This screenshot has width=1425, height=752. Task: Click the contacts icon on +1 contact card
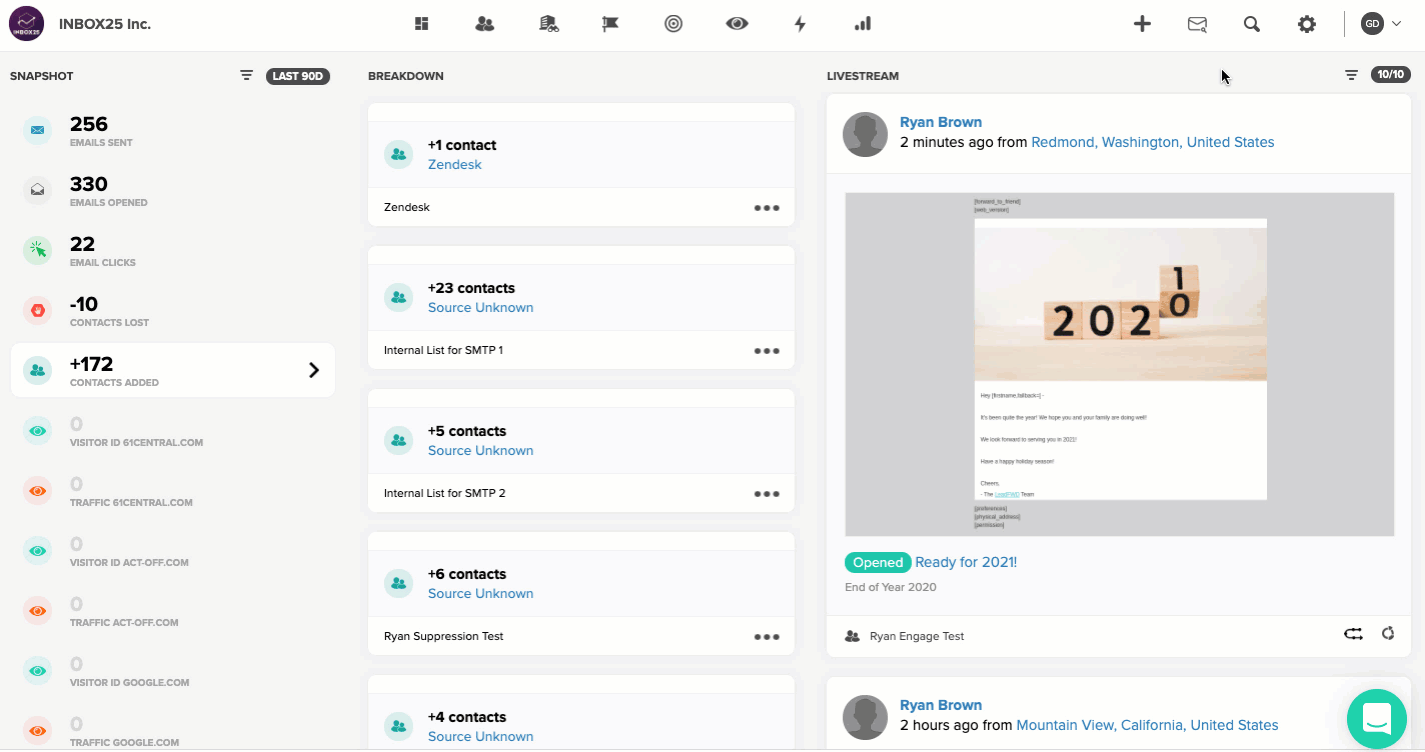click(x=399, y=154)
